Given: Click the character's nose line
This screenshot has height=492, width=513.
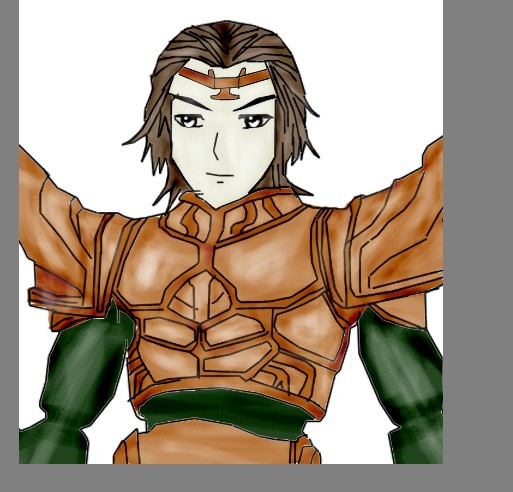Looking at the screenshot, I should [x=216, y=146].
